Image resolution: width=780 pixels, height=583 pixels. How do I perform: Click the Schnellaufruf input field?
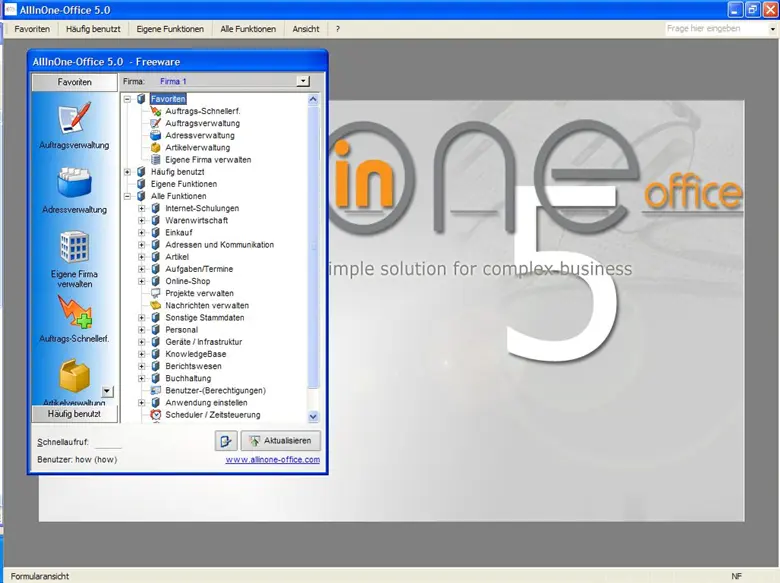coord(108,442)
